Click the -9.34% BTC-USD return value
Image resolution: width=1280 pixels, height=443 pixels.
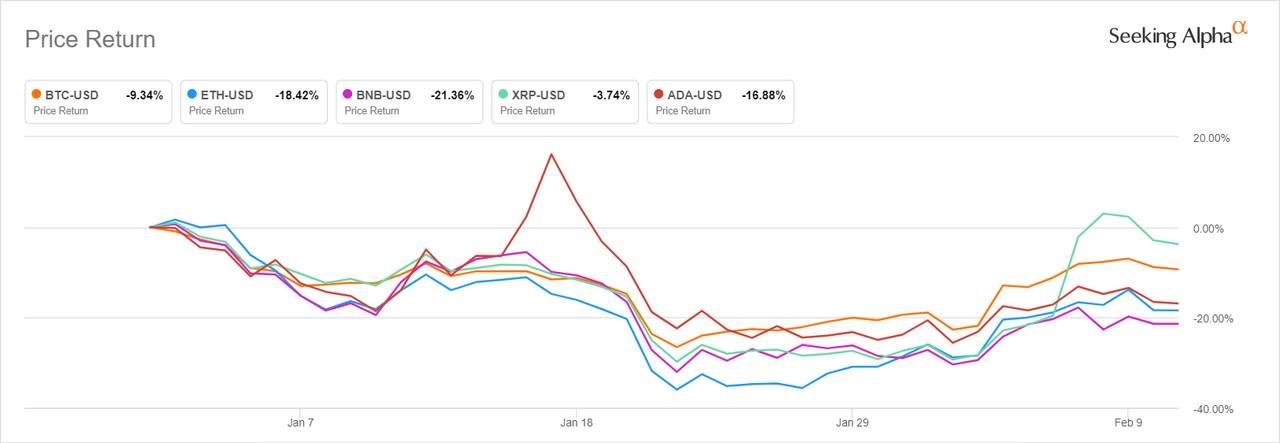point(144,95)
